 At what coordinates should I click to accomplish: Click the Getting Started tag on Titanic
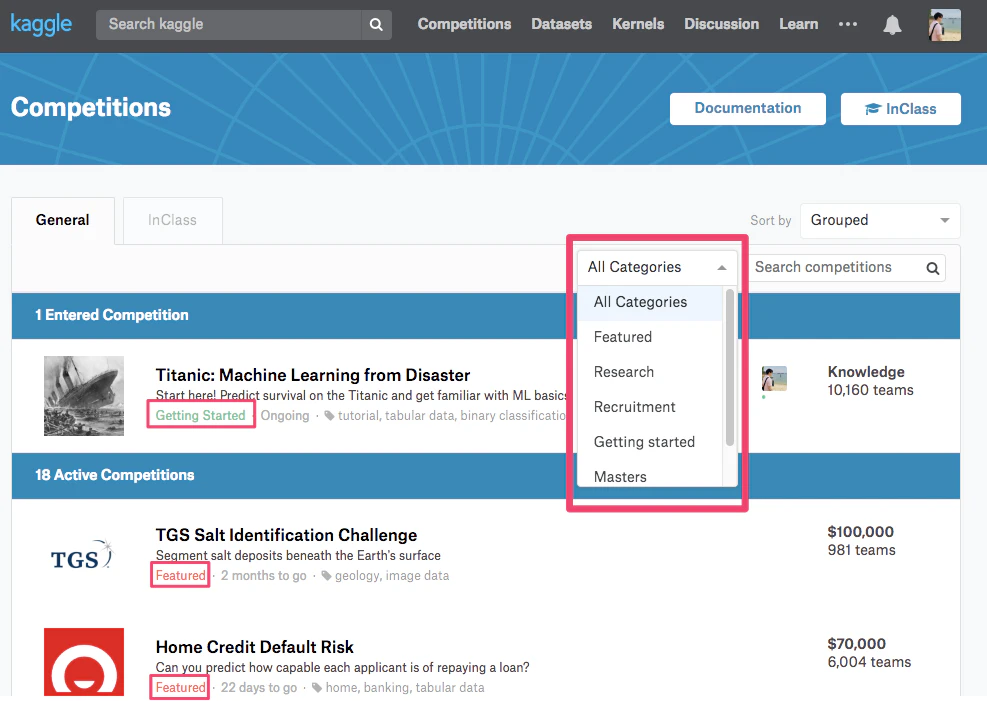(201, 415)
